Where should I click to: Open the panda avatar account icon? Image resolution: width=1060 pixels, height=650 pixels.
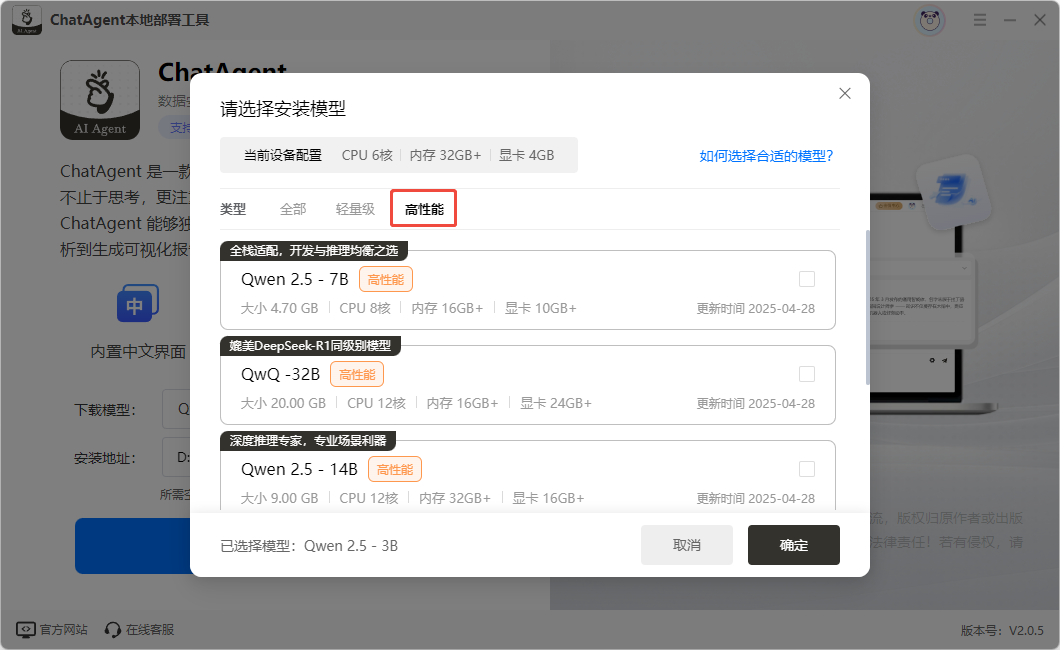930,20
